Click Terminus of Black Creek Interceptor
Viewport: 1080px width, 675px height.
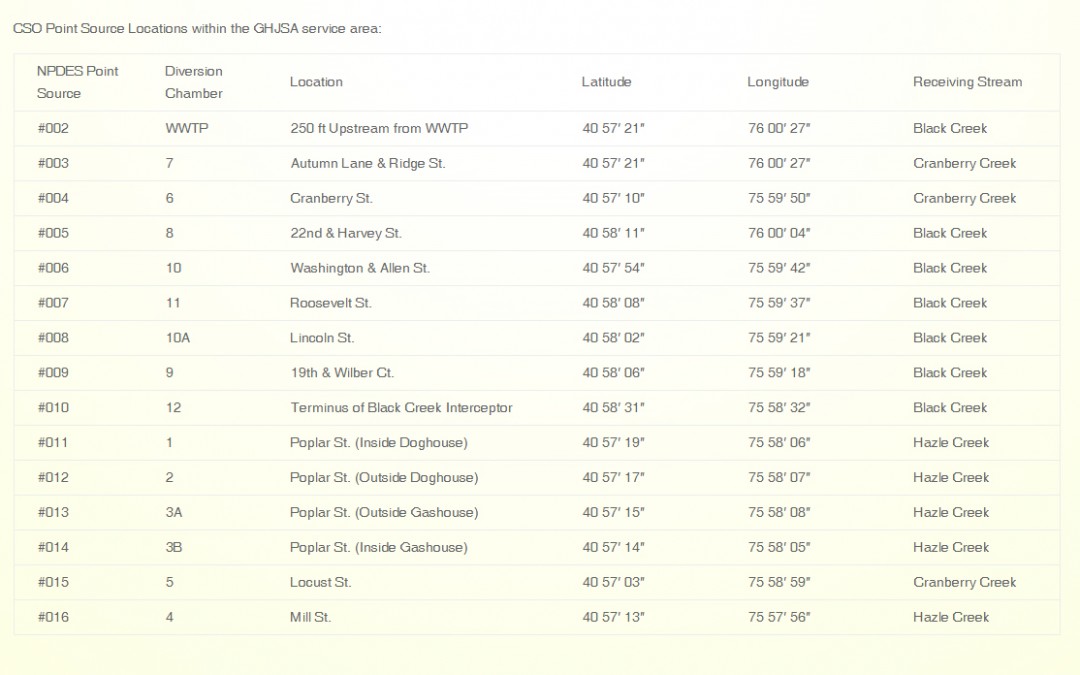click(401, 408)
